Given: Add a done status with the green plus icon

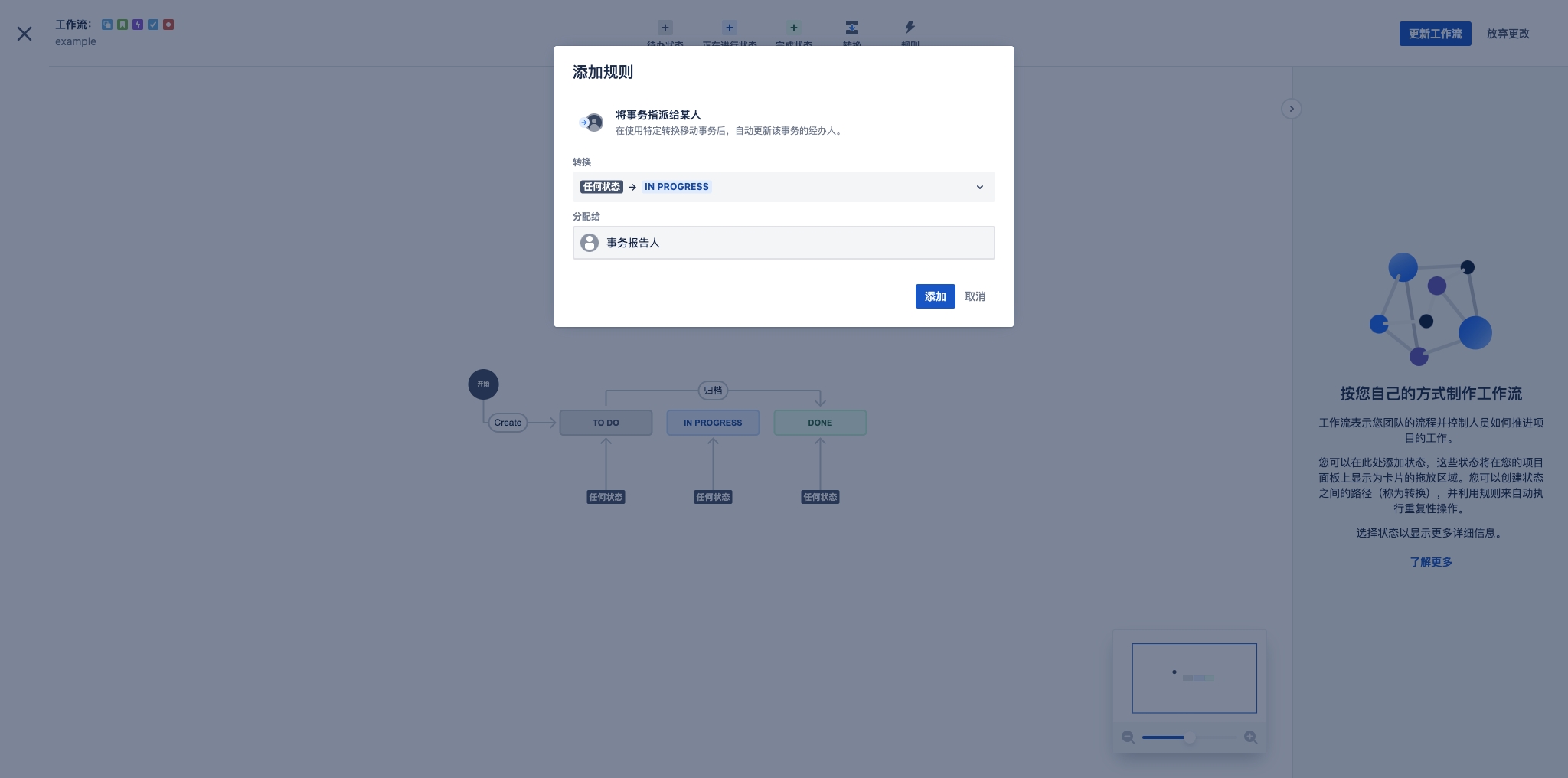Looking at the screenshot, I should (x=794, y=28).
